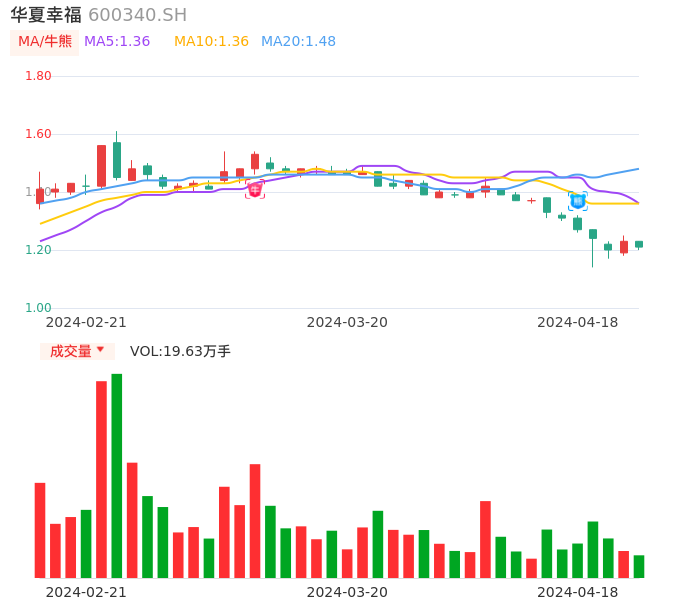
Task: Click the last green volume bar on right
Action: (639, 566)
